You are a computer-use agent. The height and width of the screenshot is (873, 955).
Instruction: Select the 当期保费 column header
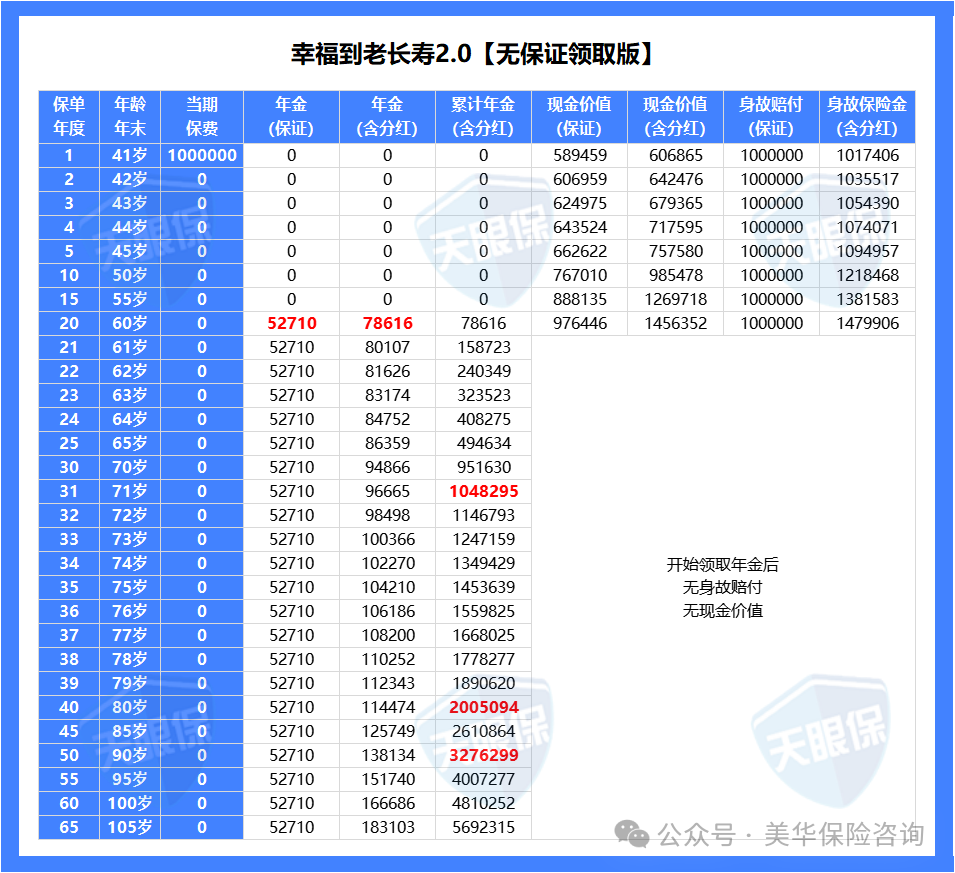click(x=202, y=116)
